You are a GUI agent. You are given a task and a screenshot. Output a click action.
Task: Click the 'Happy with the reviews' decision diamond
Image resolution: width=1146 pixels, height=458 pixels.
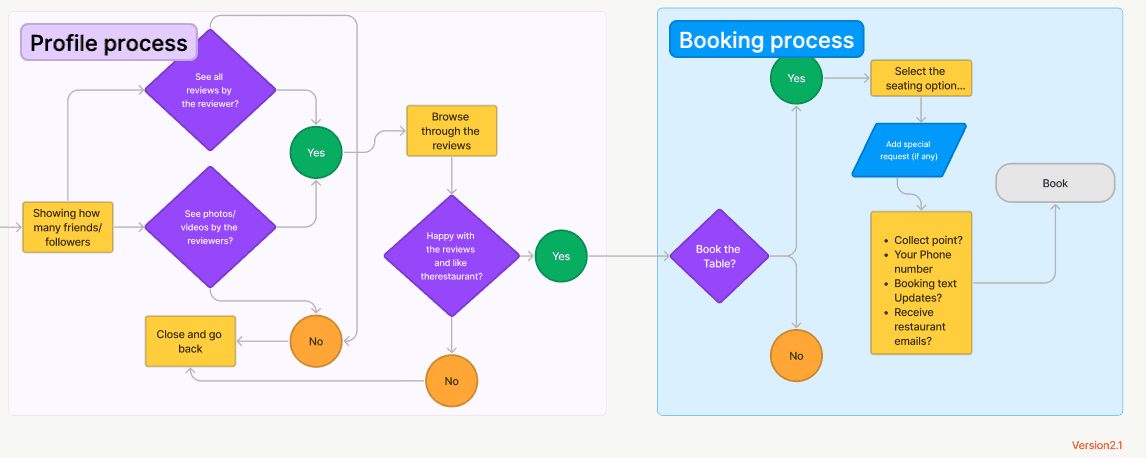(452, 256)
